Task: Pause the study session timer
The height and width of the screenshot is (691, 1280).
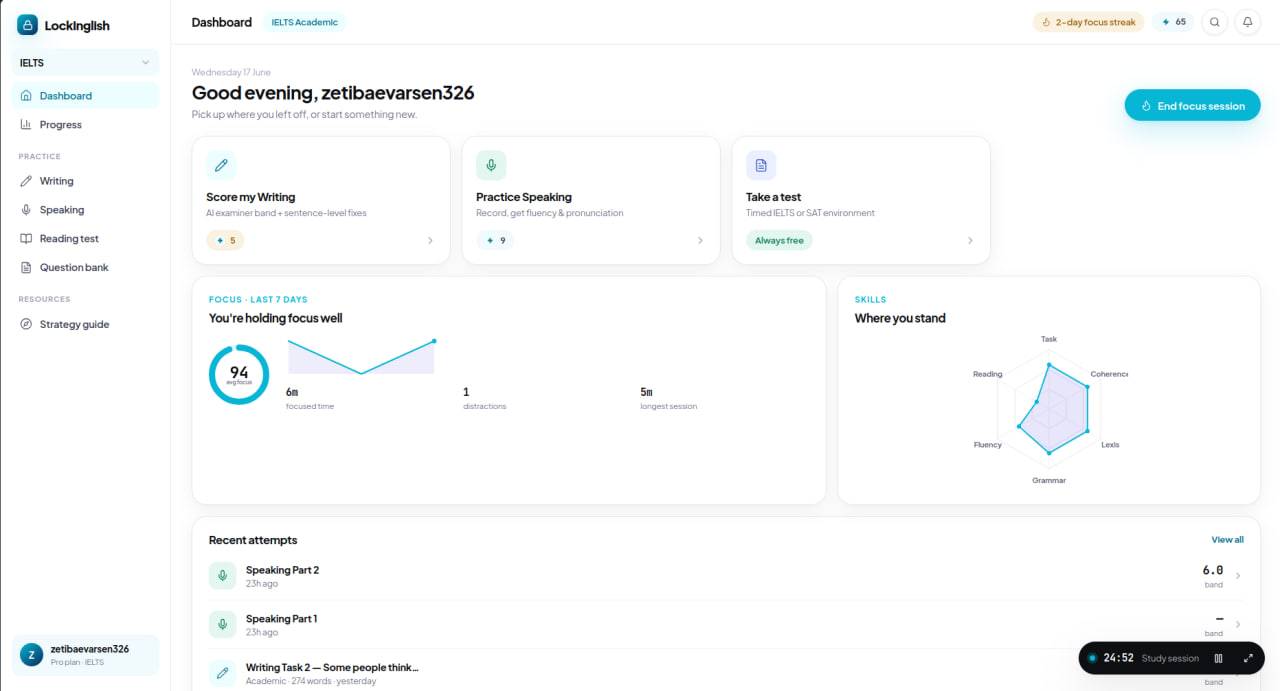Action: (1218, 658)
